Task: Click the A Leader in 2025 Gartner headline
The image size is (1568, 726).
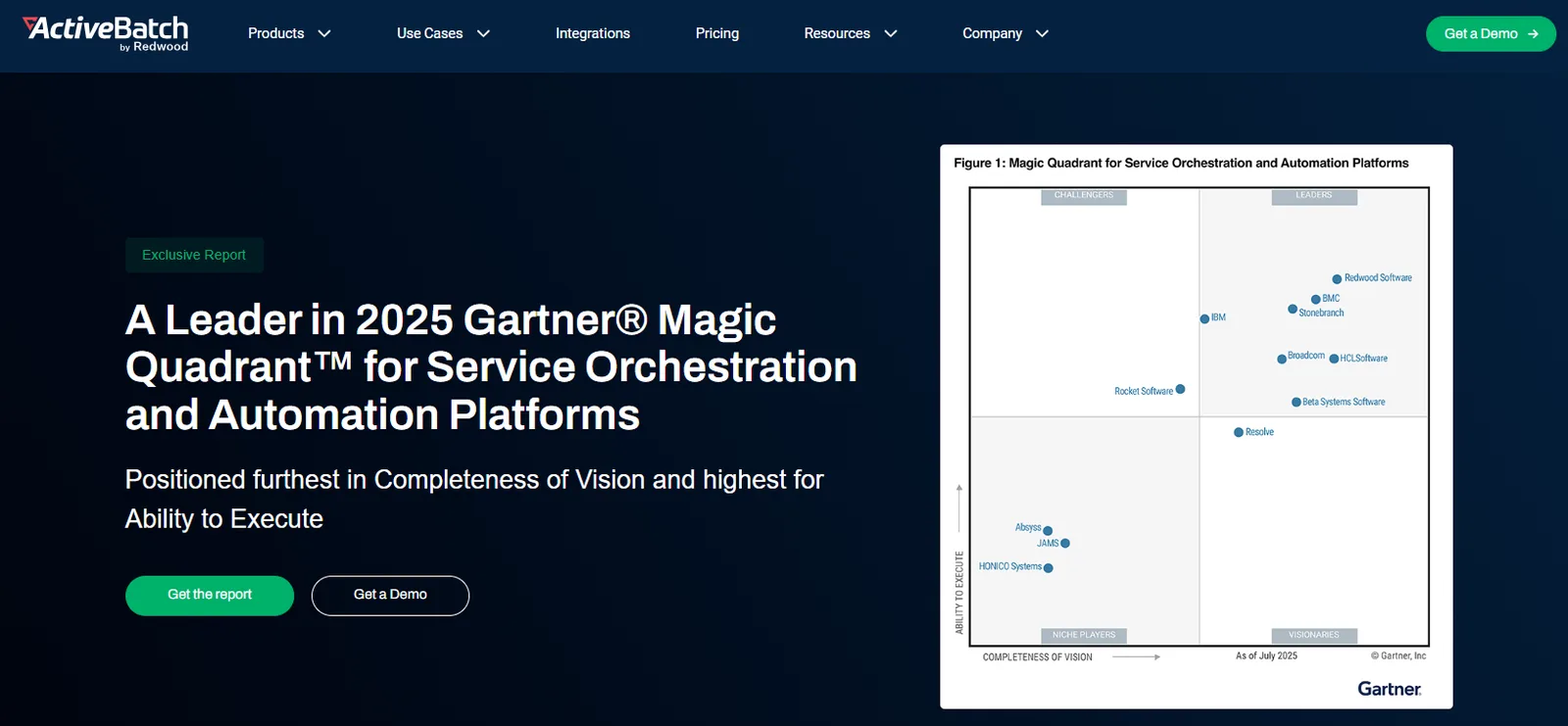Action: 491,367
